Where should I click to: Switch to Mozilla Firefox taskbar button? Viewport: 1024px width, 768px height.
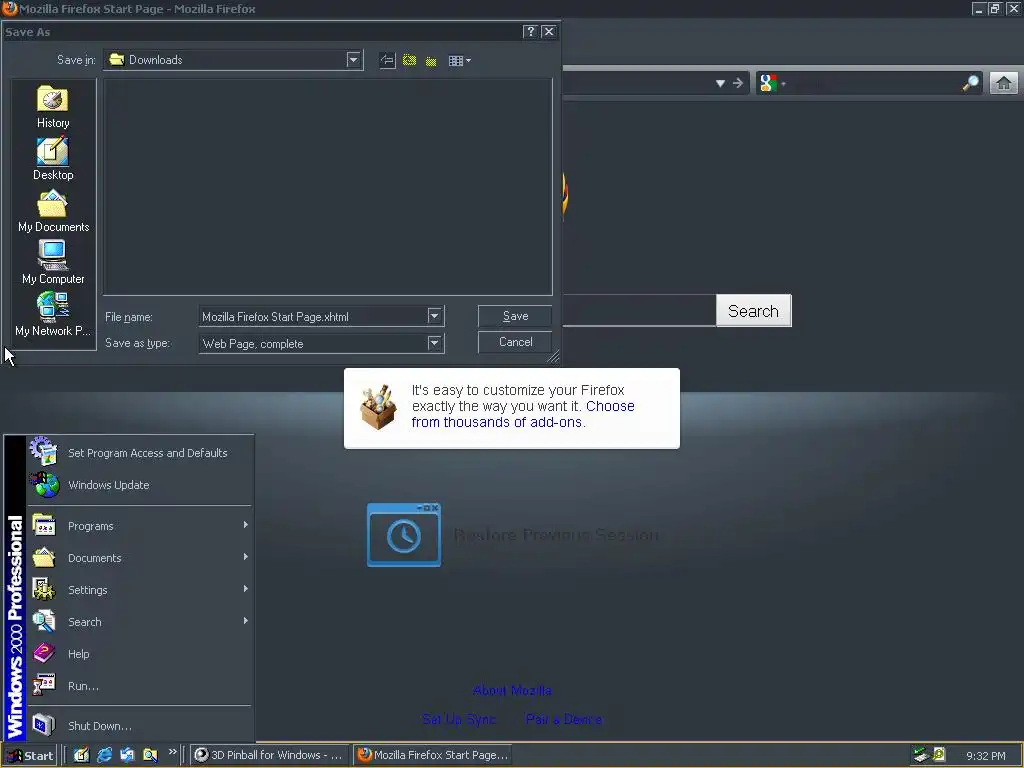point(432,755)
